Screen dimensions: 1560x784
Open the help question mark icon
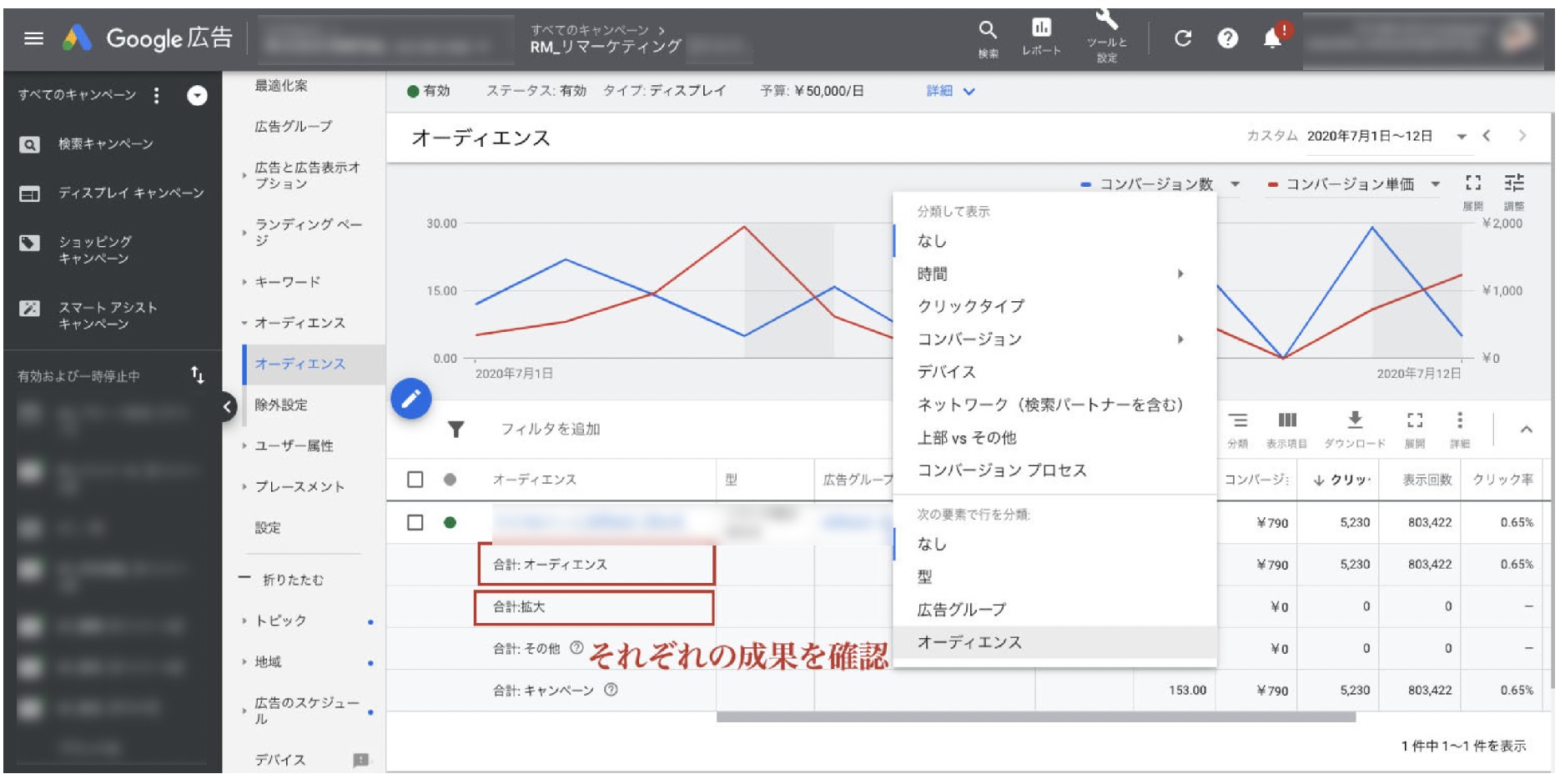click(1227, 38)
